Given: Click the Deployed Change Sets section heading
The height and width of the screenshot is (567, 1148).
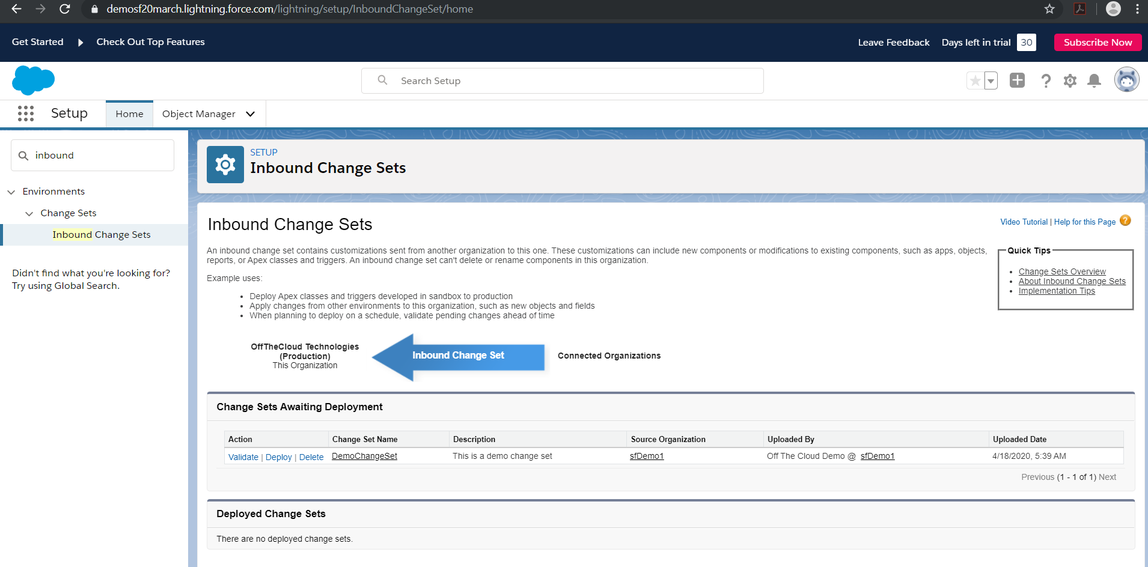Looking at the screenshot, I should tap(271, 514).
